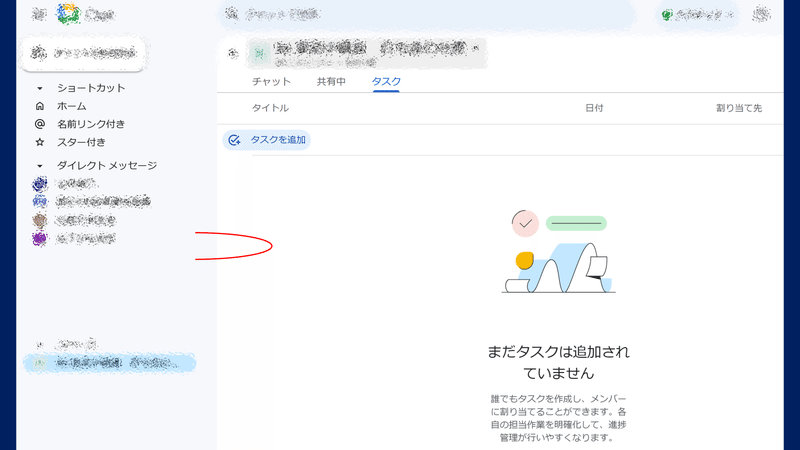800x450 pixels.
Task: Collapse the ショートカット section arrow
Action: (x=40, y=88)
